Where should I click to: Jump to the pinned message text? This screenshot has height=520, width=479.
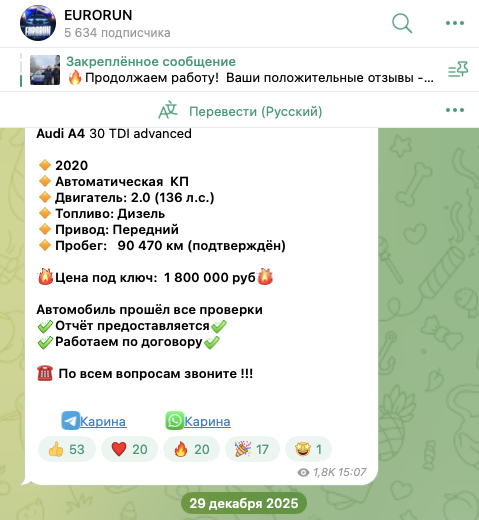(x=251, y=78)
